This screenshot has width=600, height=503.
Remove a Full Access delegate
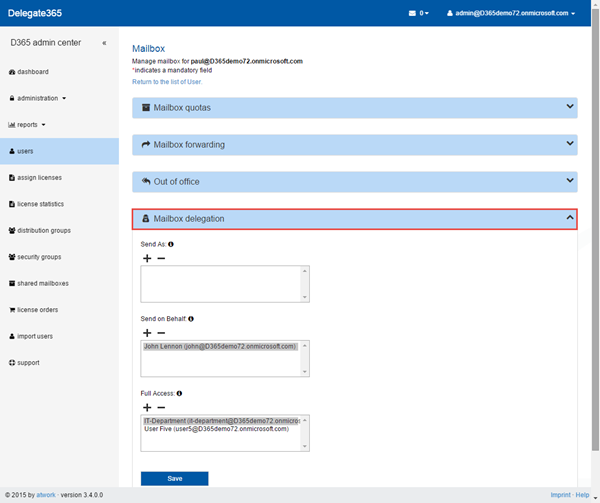161,407
